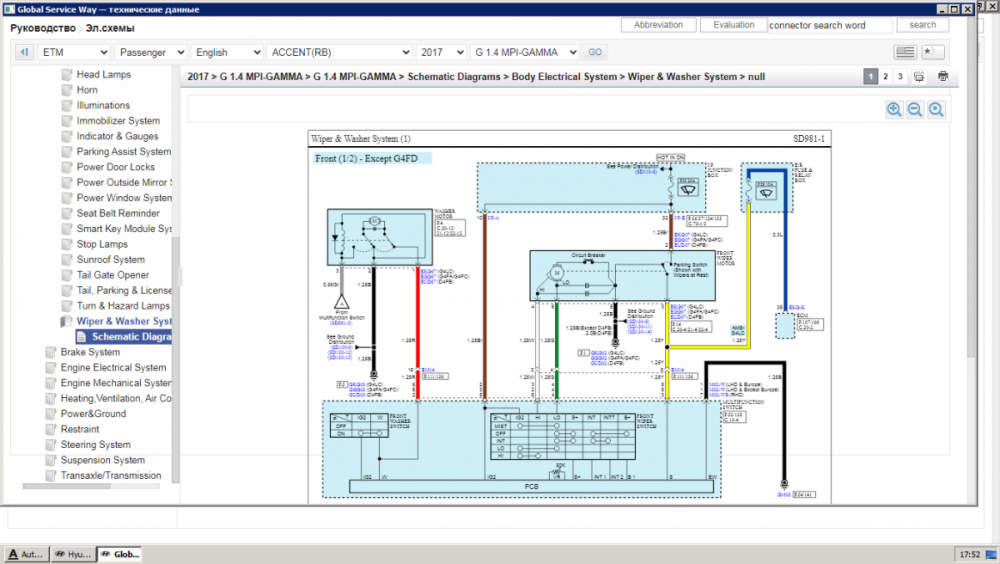The height and width of the screenshot is (564, 1000).
Task: Go to page 2 of the diagram
Action: click(886, 76)
